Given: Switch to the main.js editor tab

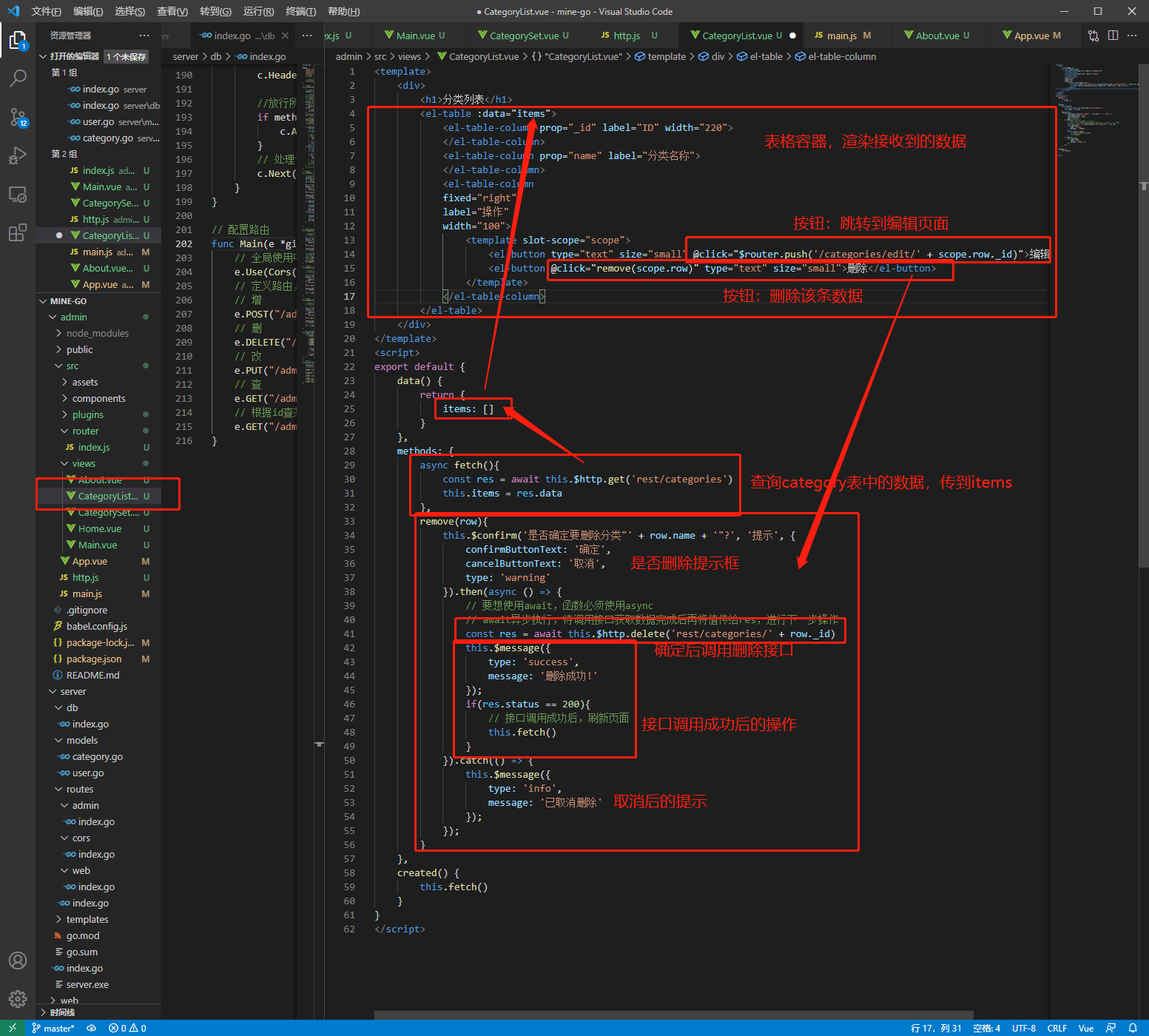Looking at the screenshot, I should click(x=848, y=36).
